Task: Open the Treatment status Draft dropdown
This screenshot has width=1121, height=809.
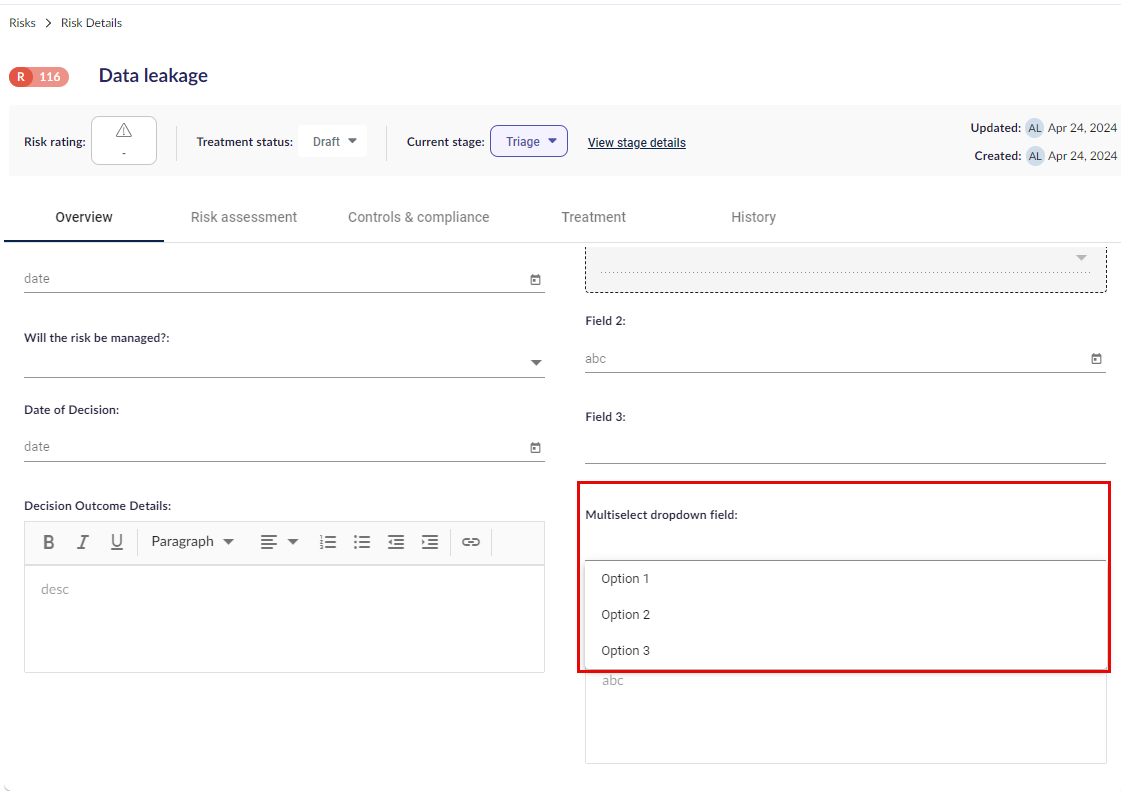Action: (333, 142)
